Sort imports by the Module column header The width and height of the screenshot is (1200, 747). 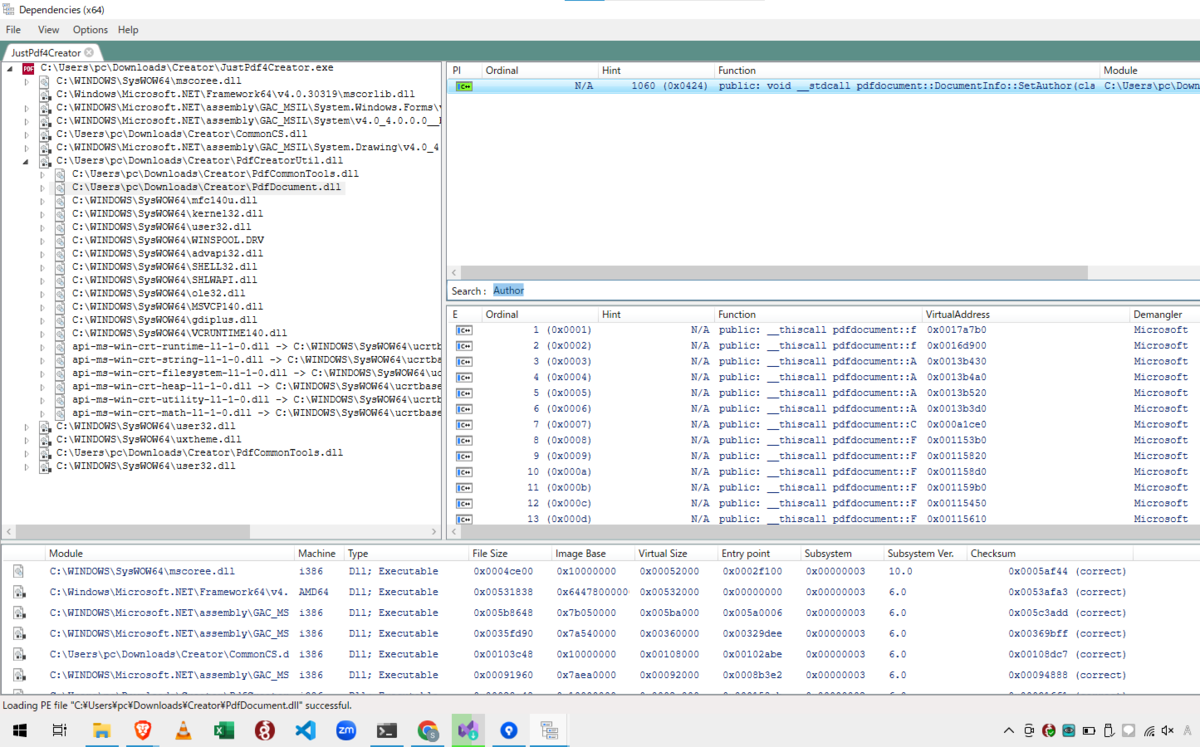(1150, 70)
